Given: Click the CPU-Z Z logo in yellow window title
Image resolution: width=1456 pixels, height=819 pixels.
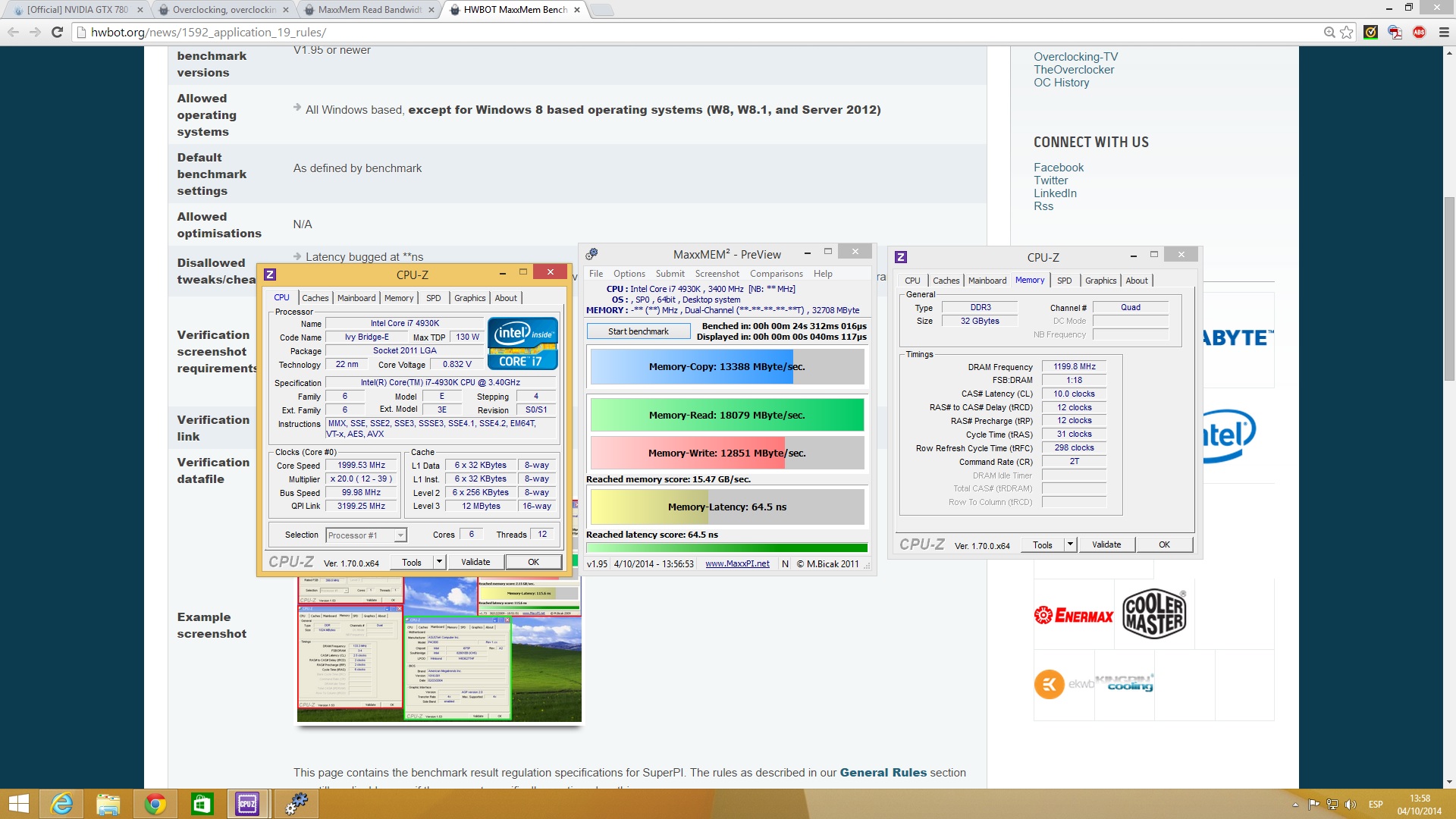Looking at the screenshot, I should [x=270, y=274].
